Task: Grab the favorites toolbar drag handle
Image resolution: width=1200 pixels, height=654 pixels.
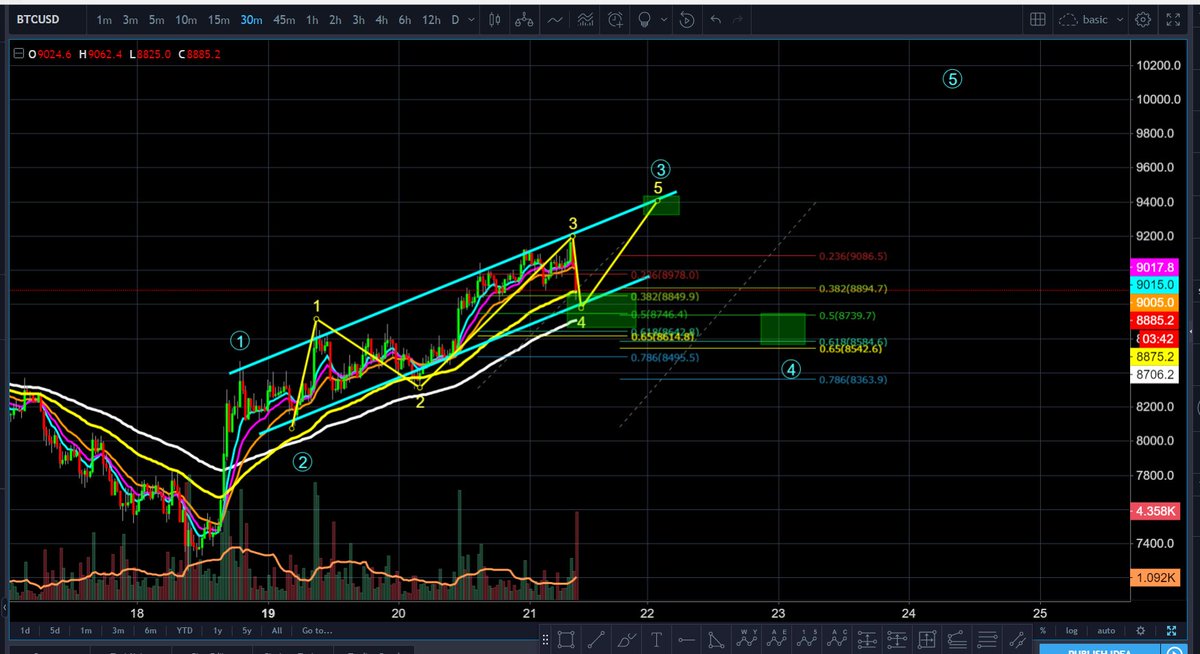Action: pos(544,638)
